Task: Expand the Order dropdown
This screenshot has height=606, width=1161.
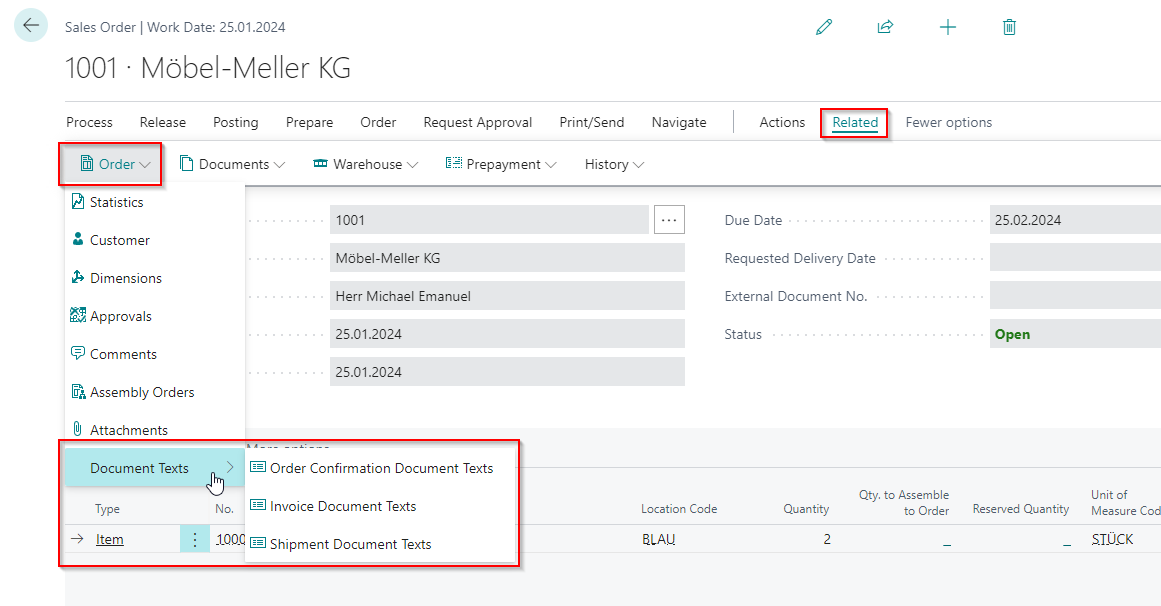Action: pyautogui.click(x=112, y=164)
